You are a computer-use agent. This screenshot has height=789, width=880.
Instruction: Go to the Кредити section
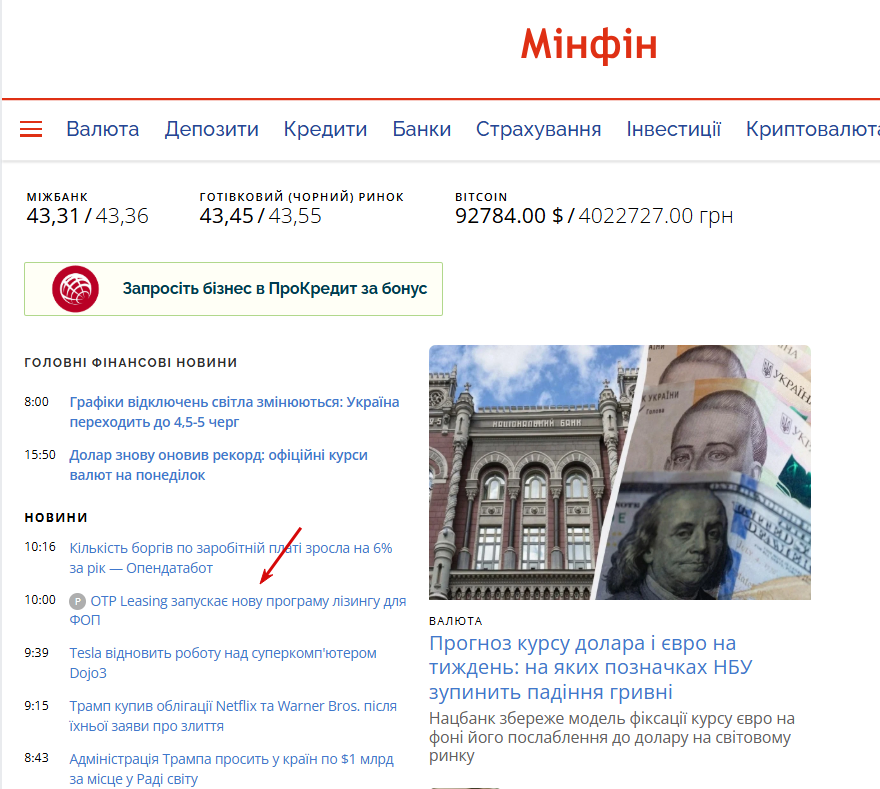tap(326, 129)
